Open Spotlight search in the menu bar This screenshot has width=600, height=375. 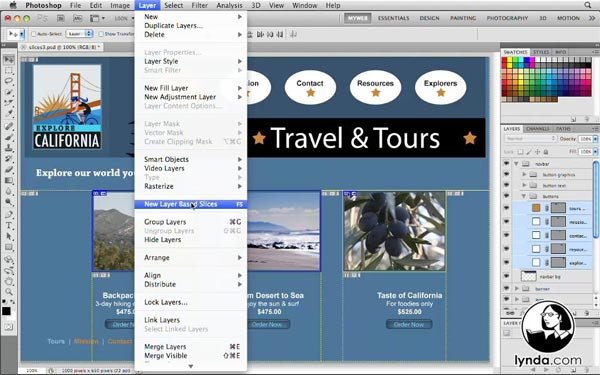(x=588, y=5)
